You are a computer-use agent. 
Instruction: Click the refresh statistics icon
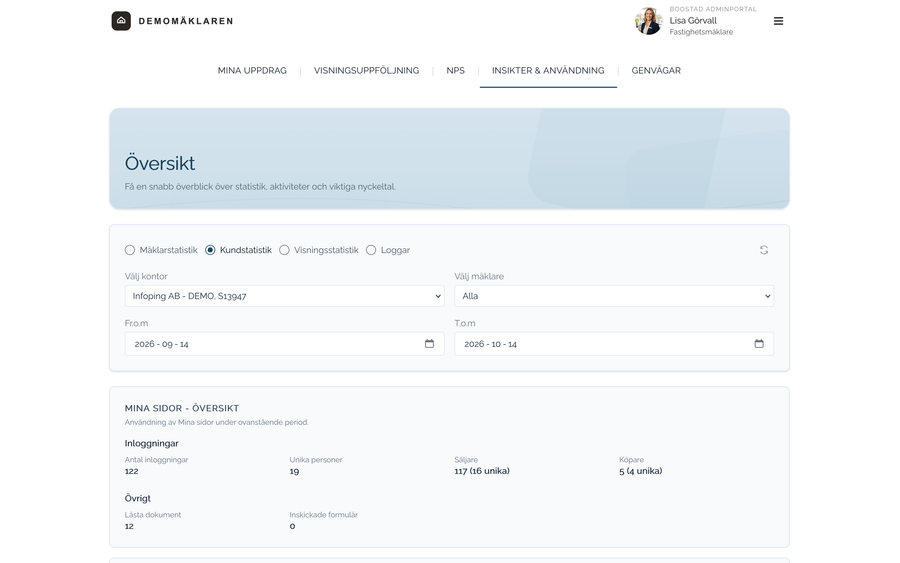point(764,250)
